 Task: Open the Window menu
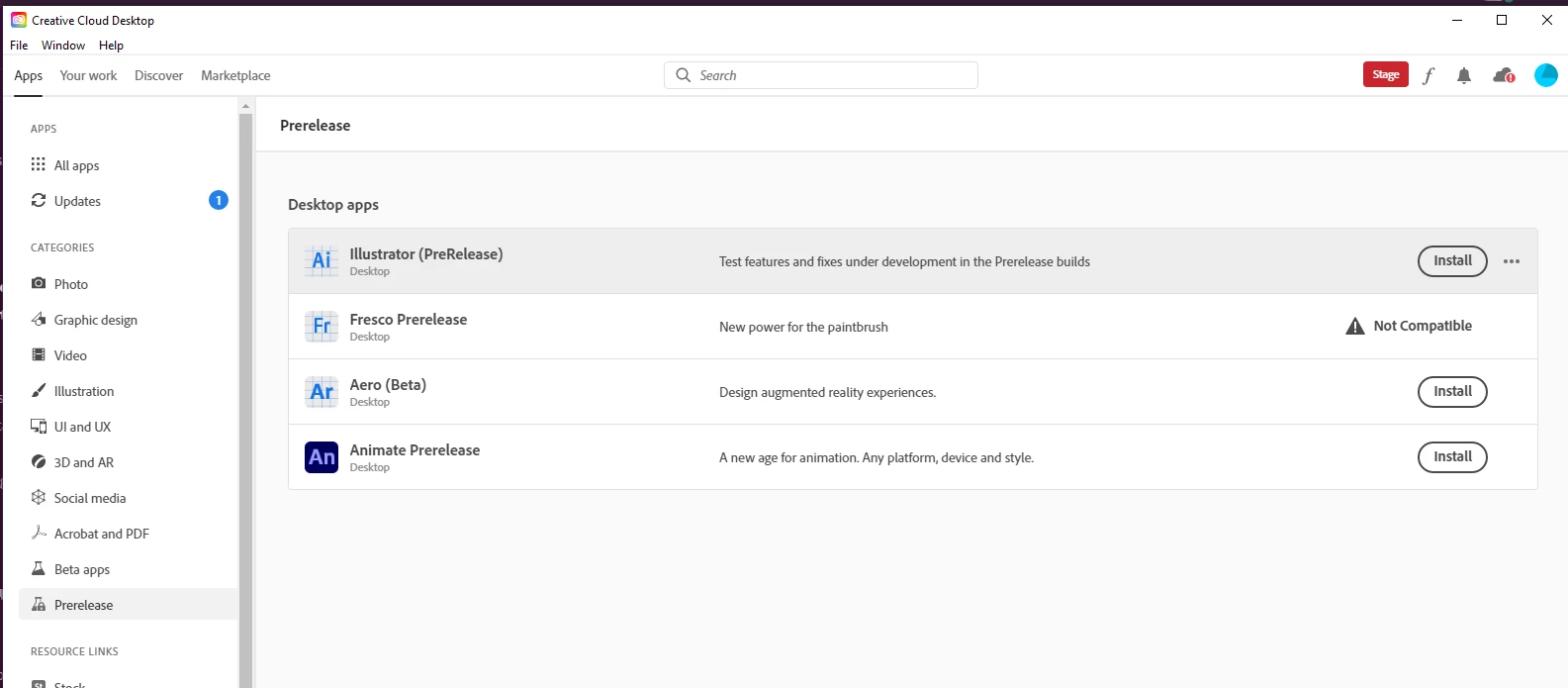pyautogui.click(x=63, y=46)
